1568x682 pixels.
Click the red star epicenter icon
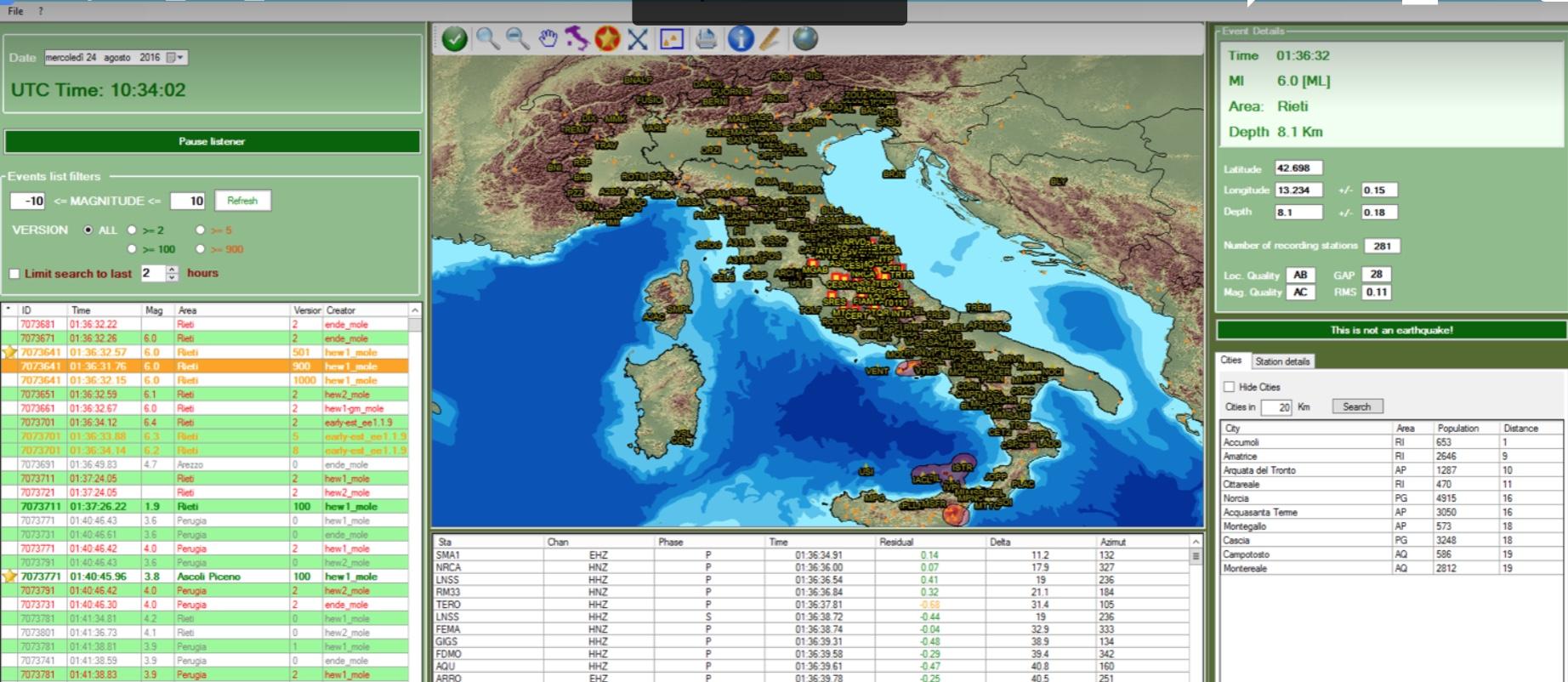[607, 39]
